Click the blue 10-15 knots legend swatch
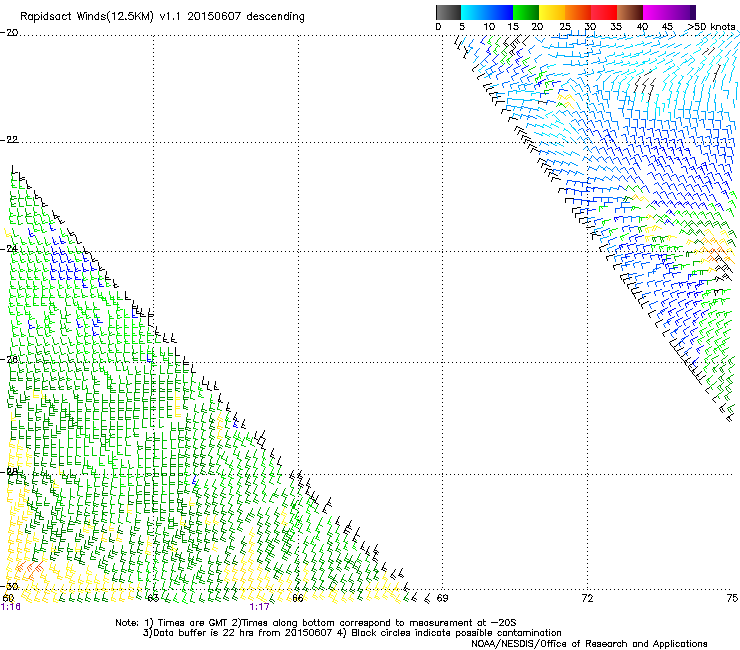 500,12
